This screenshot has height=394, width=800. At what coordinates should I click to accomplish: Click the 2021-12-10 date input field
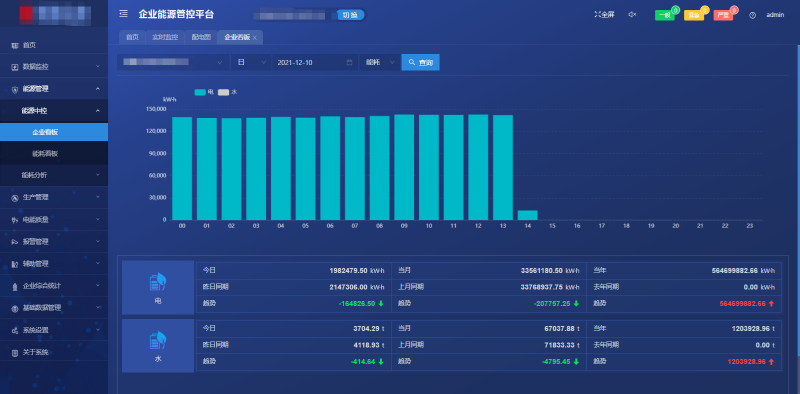click(x=314, y=62)
